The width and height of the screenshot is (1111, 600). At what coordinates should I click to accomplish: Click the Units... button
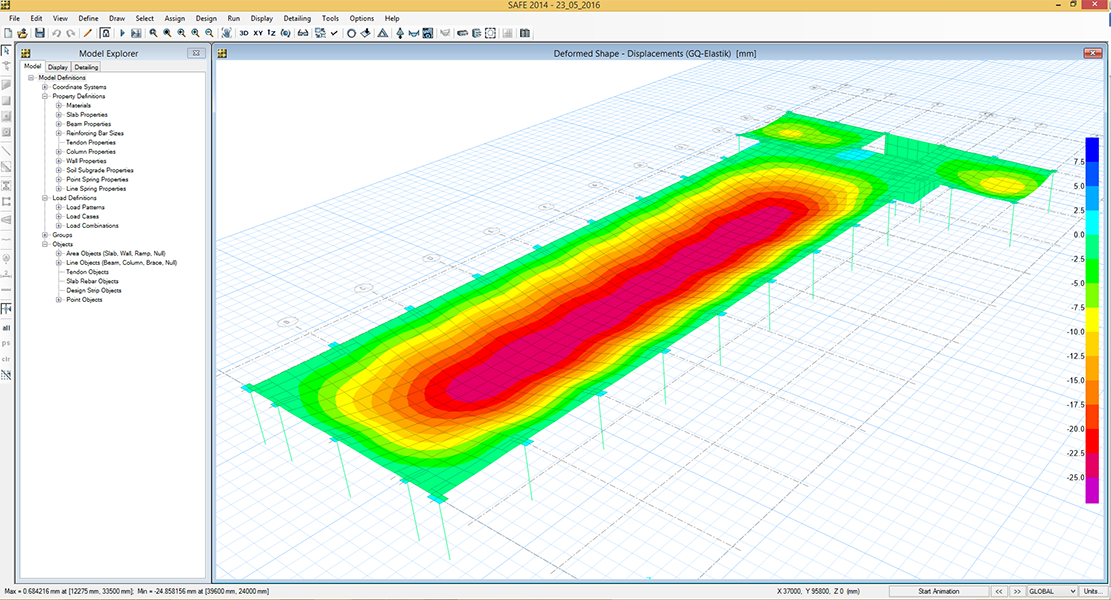[1094, 592]
